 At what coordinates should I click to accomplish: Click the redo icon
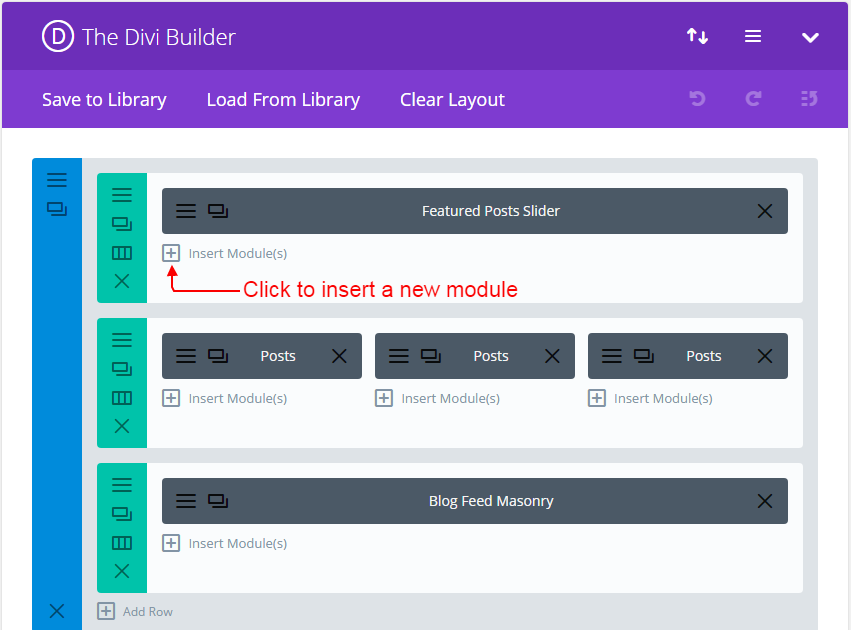point(753,99)
